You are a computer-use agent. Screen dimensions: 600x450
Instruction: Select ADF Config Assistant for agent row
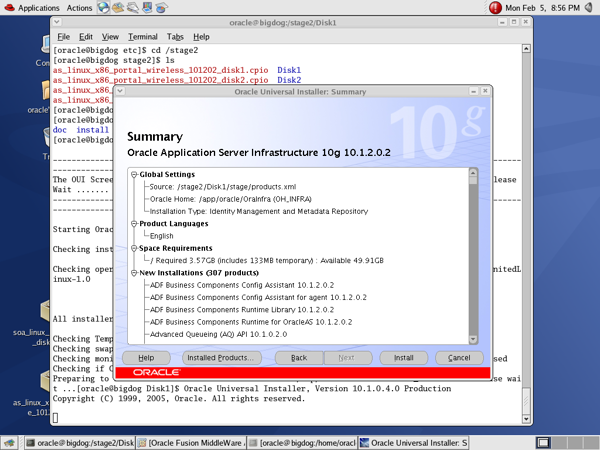point(258,297)
